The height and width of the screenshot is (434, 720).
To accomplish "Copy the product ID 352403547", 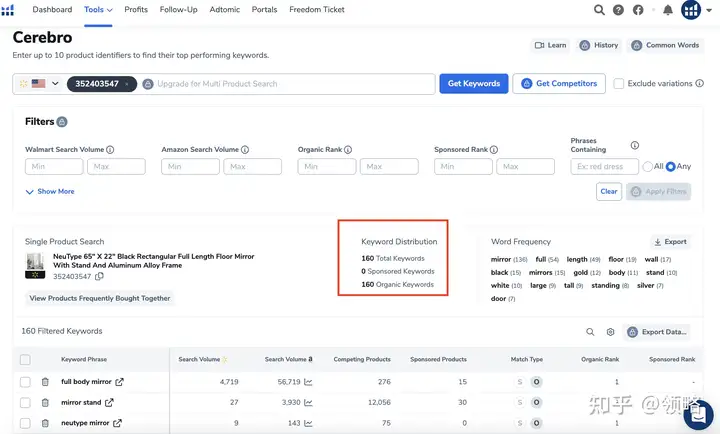I will [x=99, y=276].
